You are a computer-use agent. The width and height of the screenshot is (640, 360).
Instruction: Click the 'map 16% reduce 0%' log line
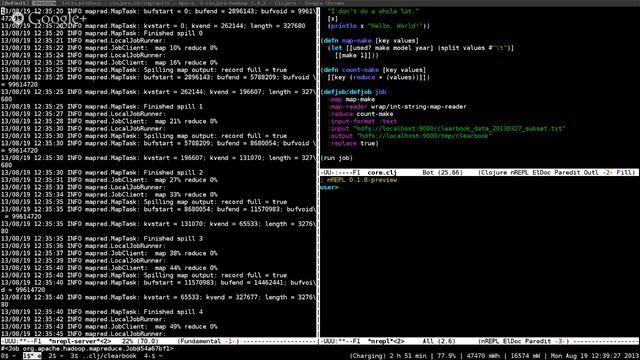point(109,62)
